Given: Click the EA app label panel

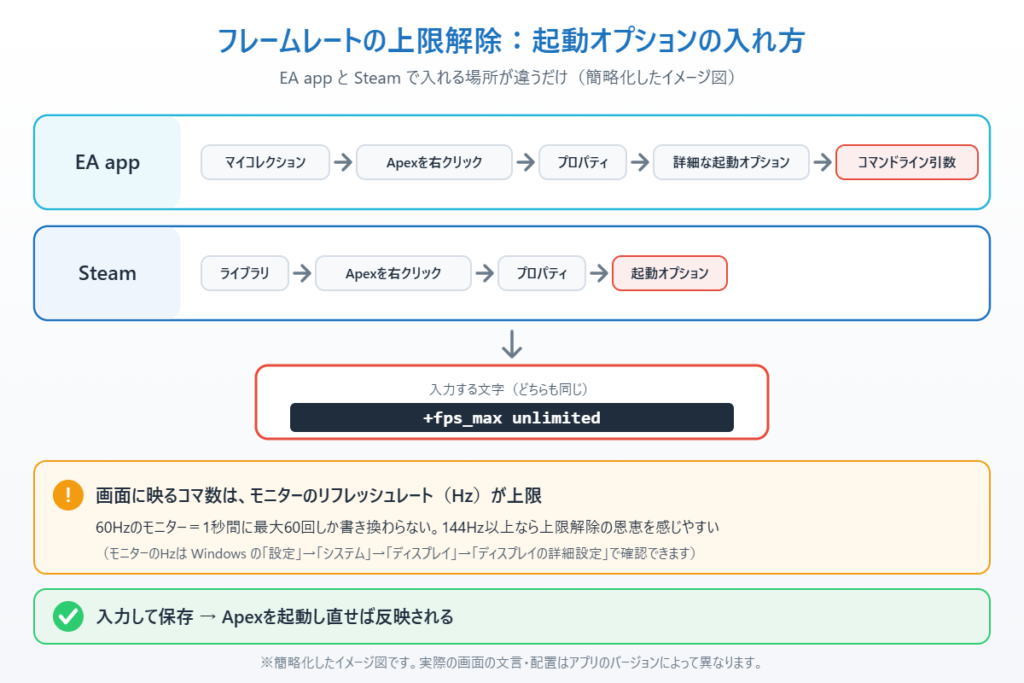Looking at the screenshot, I should coord(107,162).
